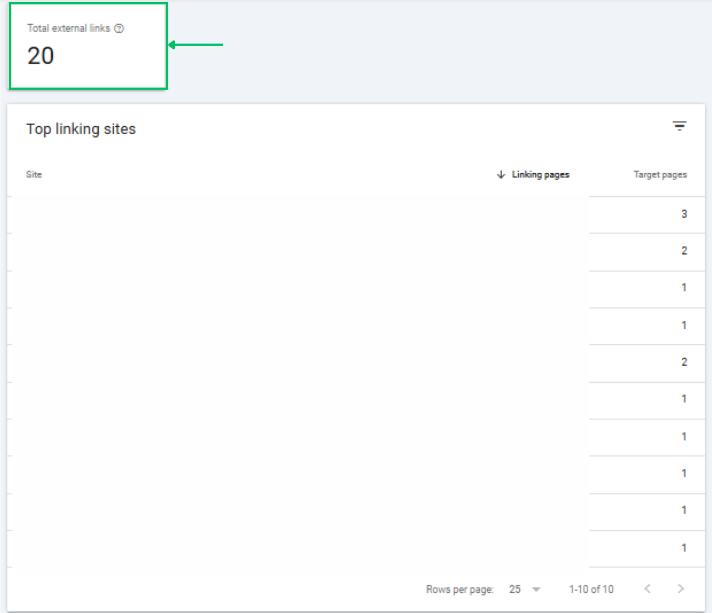Click the number 20 in the links card
The width and height of the screenshot is (712, 613).
click(x=41, y=56)
